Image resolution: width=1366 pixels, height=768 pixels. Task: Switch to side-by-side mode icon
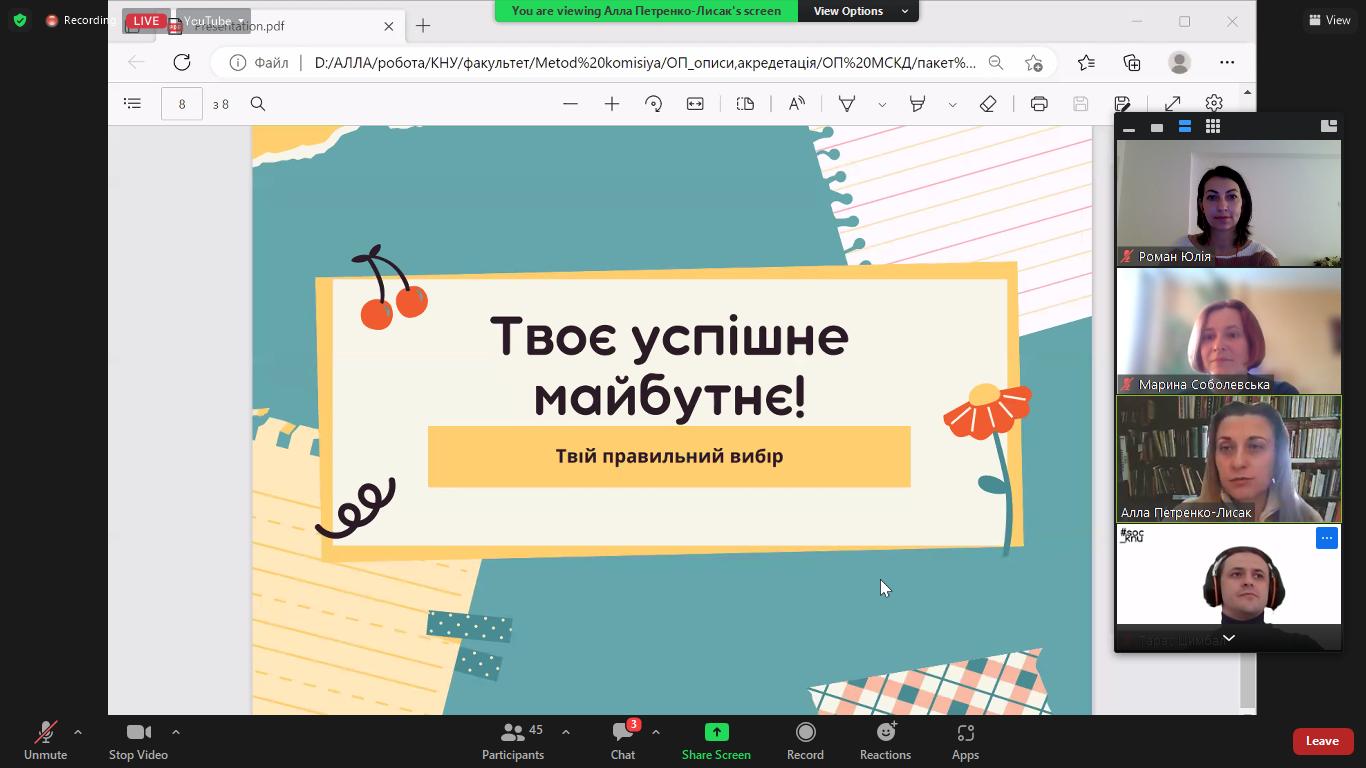[1329, 126]
